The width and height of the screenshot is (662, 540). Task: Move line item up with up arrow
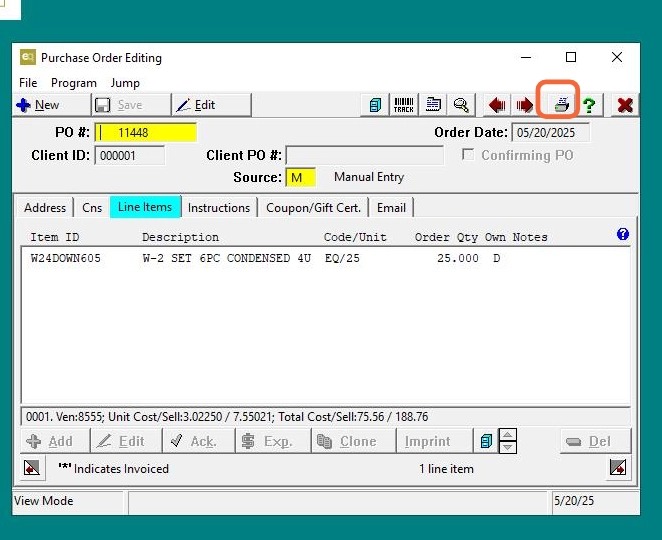coord(508,434)
